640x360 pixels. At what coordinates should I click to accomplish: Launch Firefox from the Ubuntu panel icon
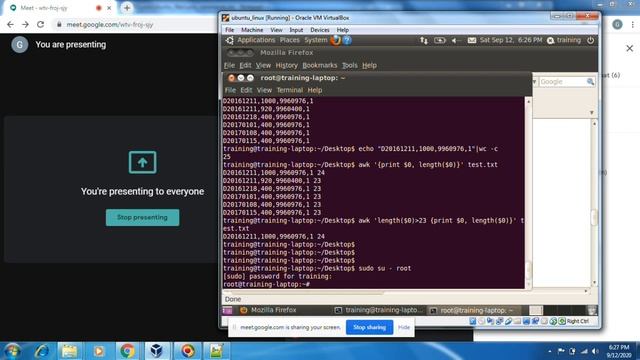pos(336,40)
